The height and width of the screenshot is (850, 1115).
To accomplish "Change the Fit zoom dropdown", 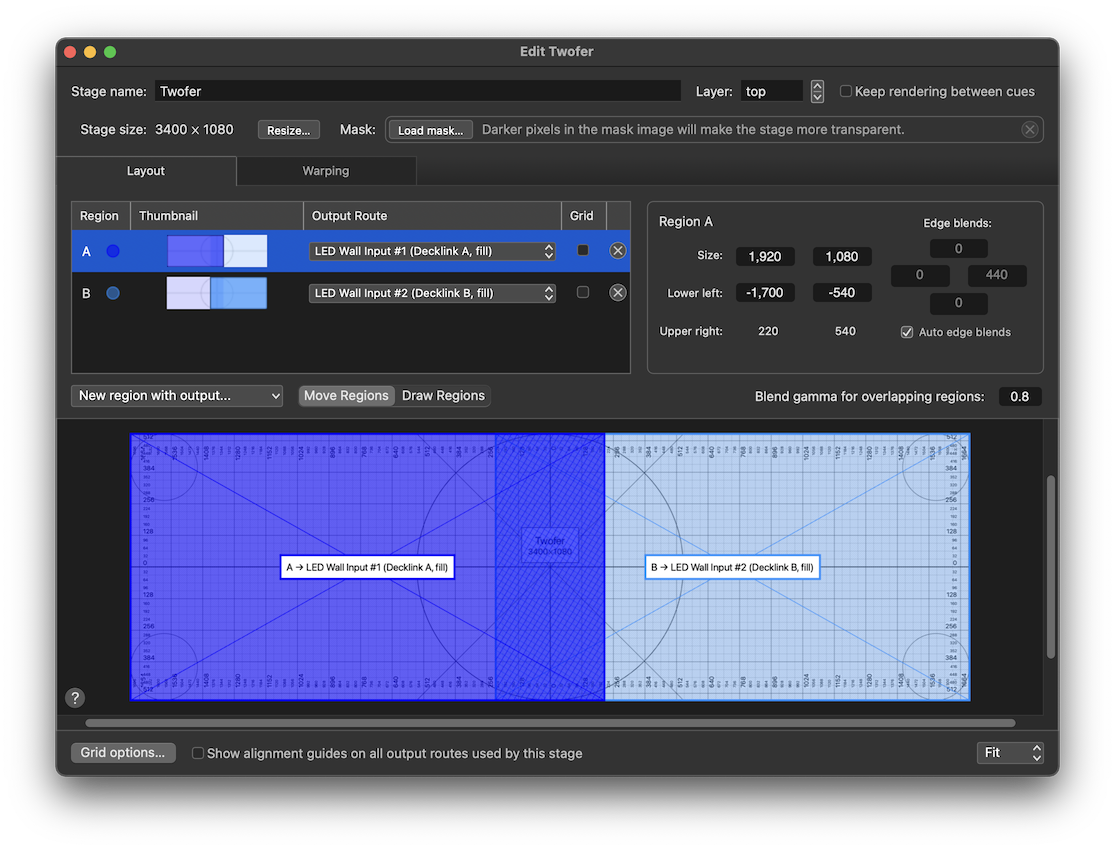I will click(1010, 752).
